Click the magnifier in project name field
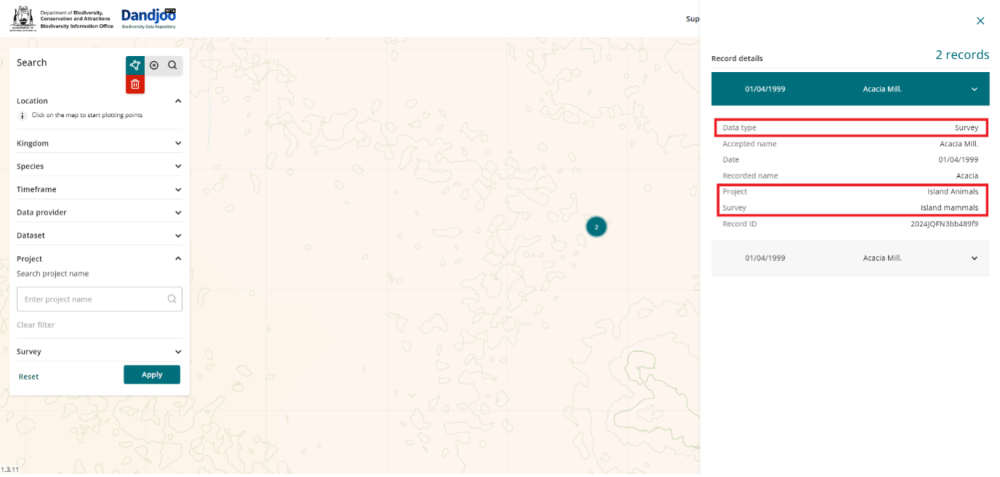This screenshot has width=1000, height=477. point(172,298)
